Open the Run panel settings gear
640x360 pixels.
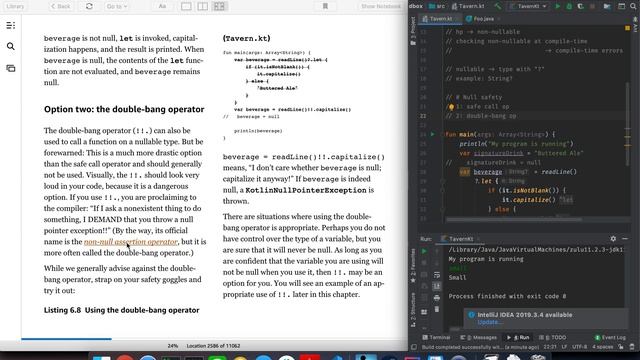point(613,239)
